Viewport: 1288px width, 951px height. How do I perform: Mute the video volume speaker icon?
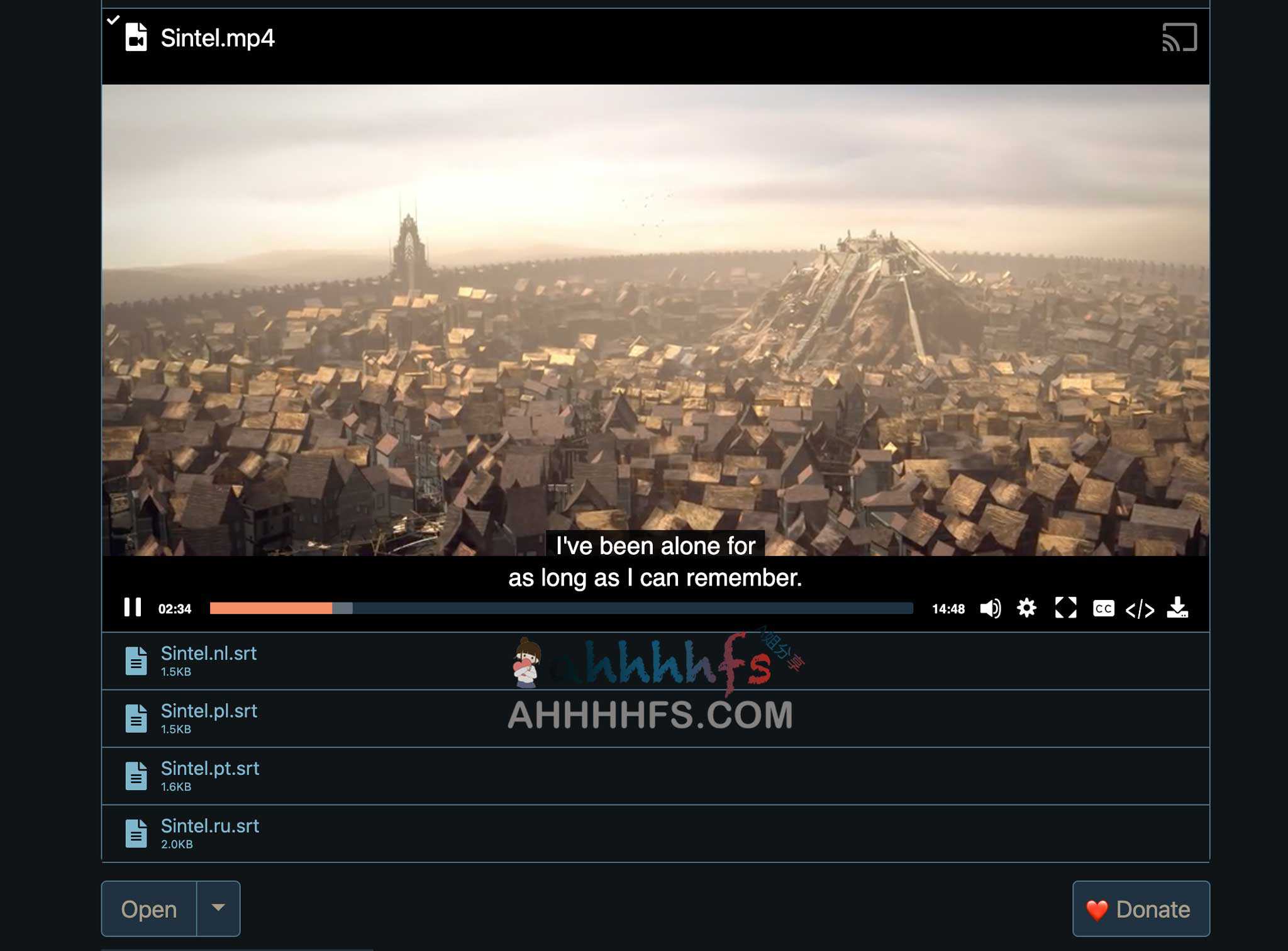coord(991,608)
